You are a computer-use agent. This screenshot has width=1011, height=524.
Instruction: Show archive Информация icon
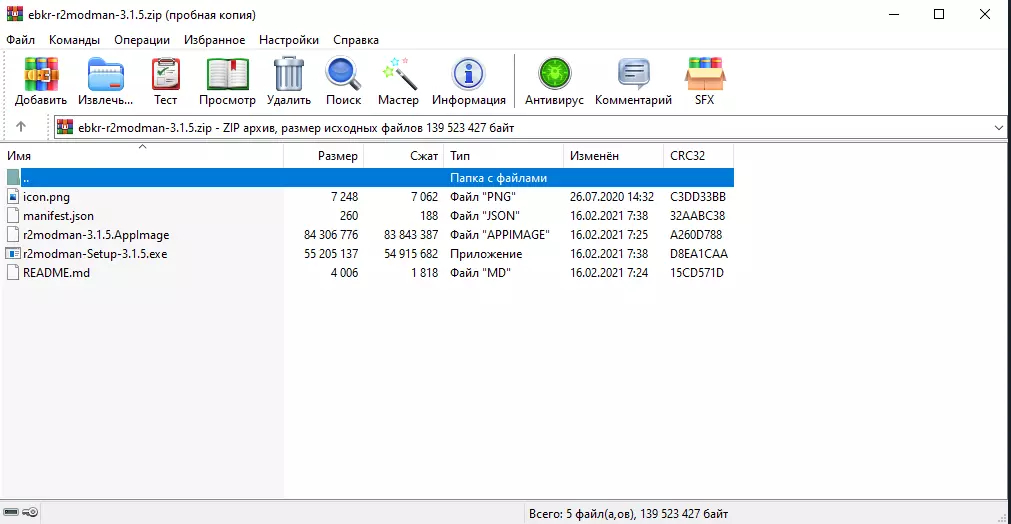click(x=468, y=74)
